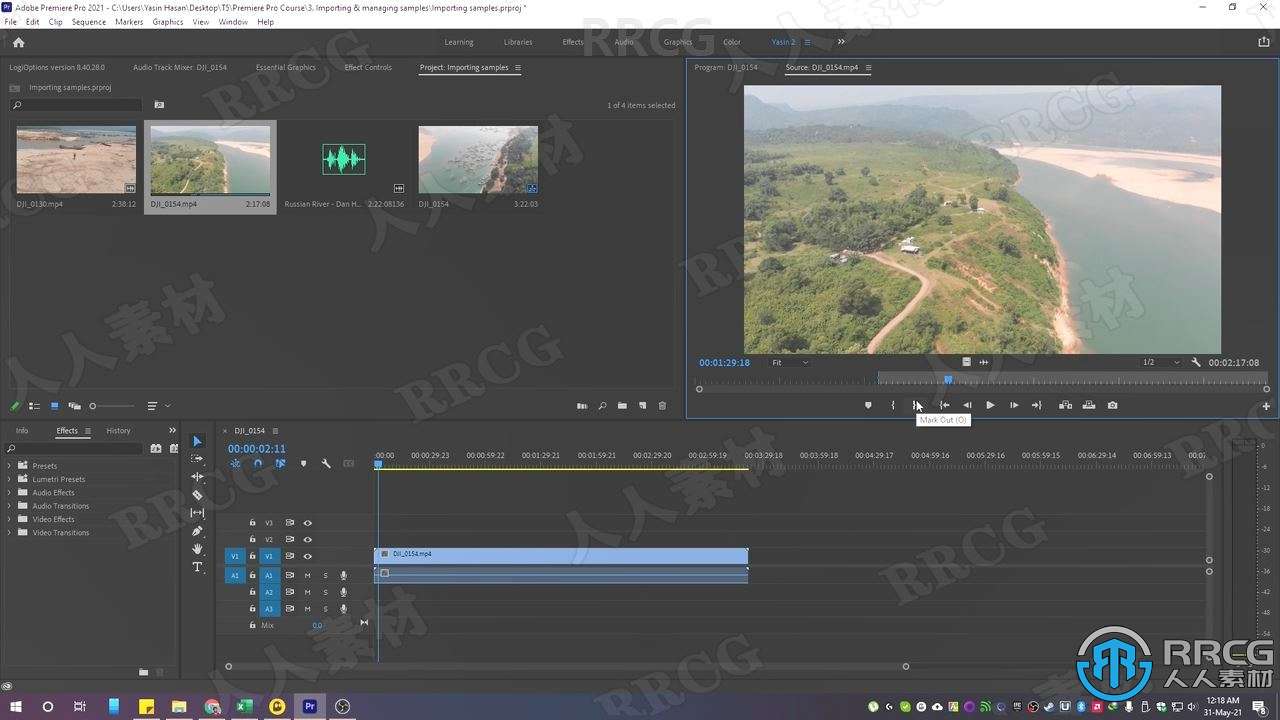Viewport: 1280px width, 720px height.
Task: Open the Fit zoom level dropdown
Action: pos(790,362)
